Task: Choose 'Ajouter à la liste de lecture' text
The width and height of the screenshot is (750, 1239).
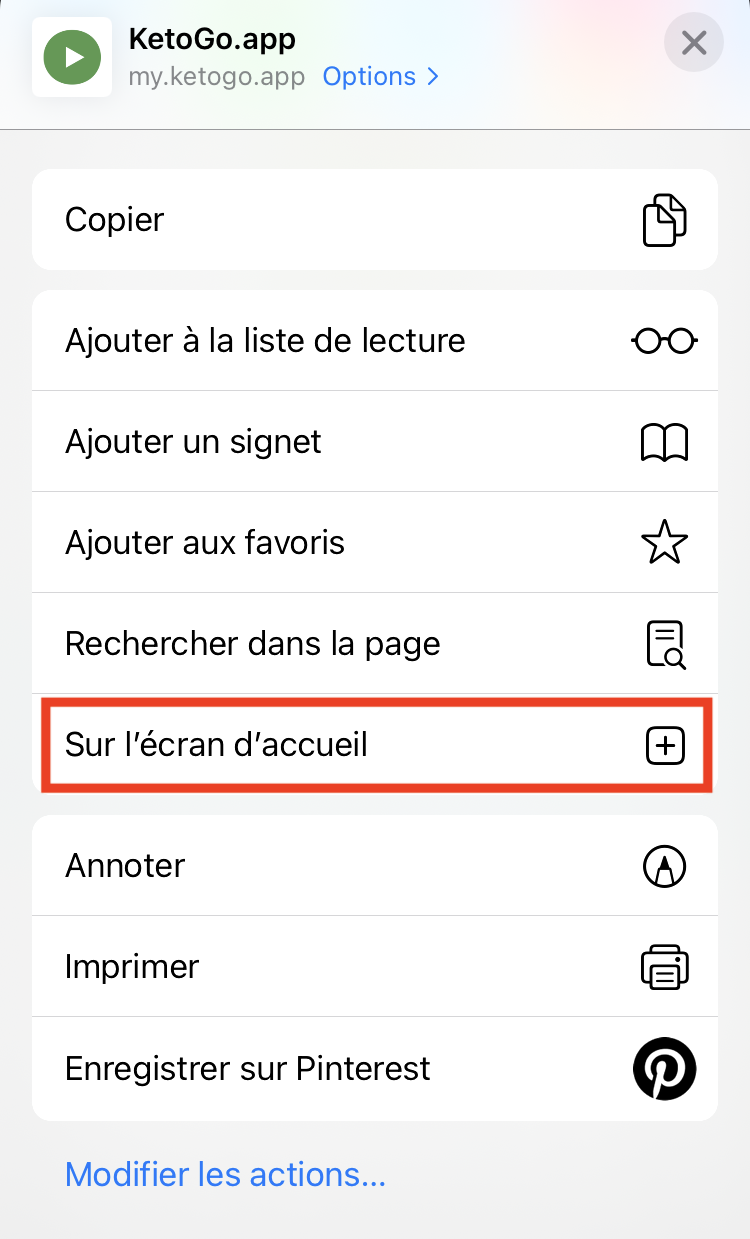Action: pyautogui.click(x=265, y=341)
